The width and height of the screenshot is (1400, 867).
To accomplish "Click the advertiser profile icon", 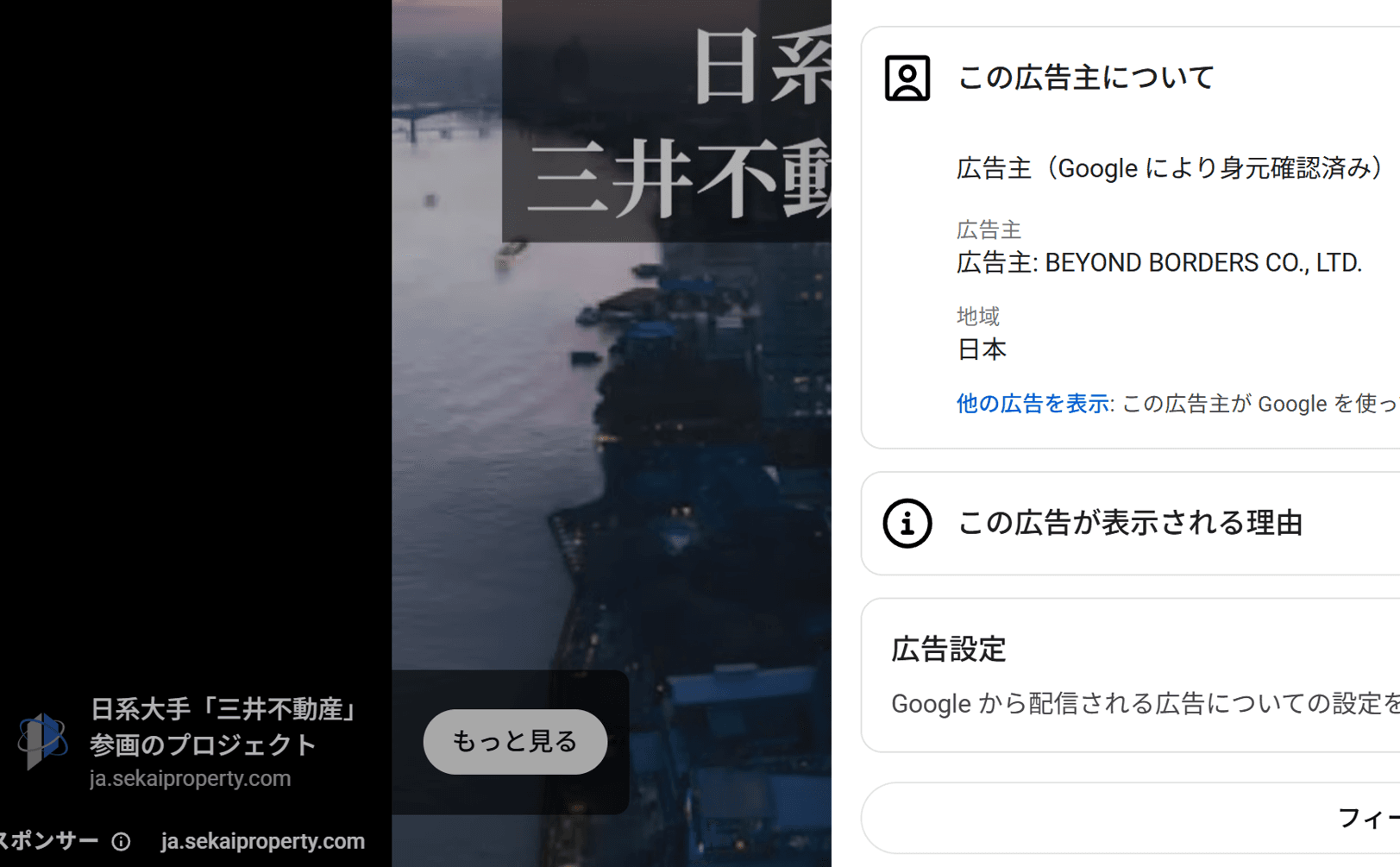I will [x=907, y=79].
